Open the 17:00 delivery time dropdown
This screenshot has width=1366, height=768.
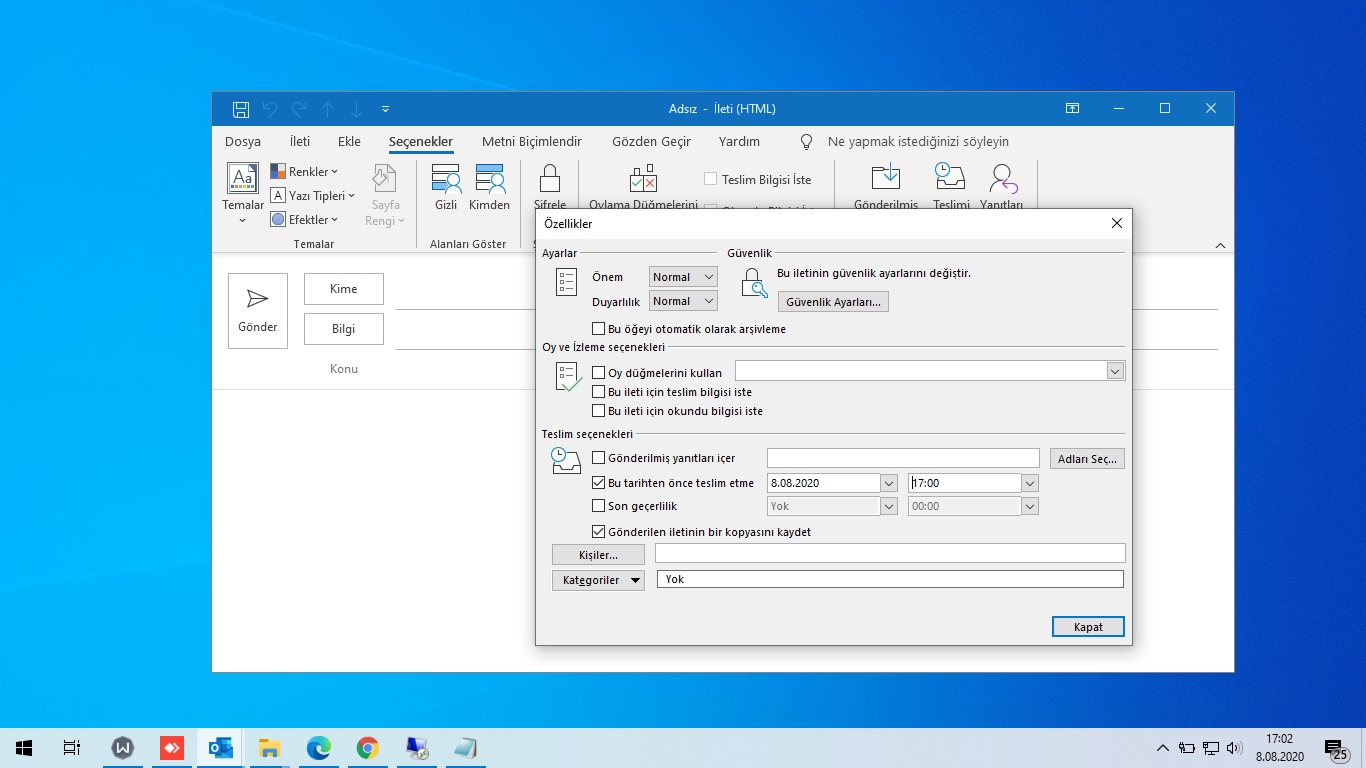point(1031,483)
